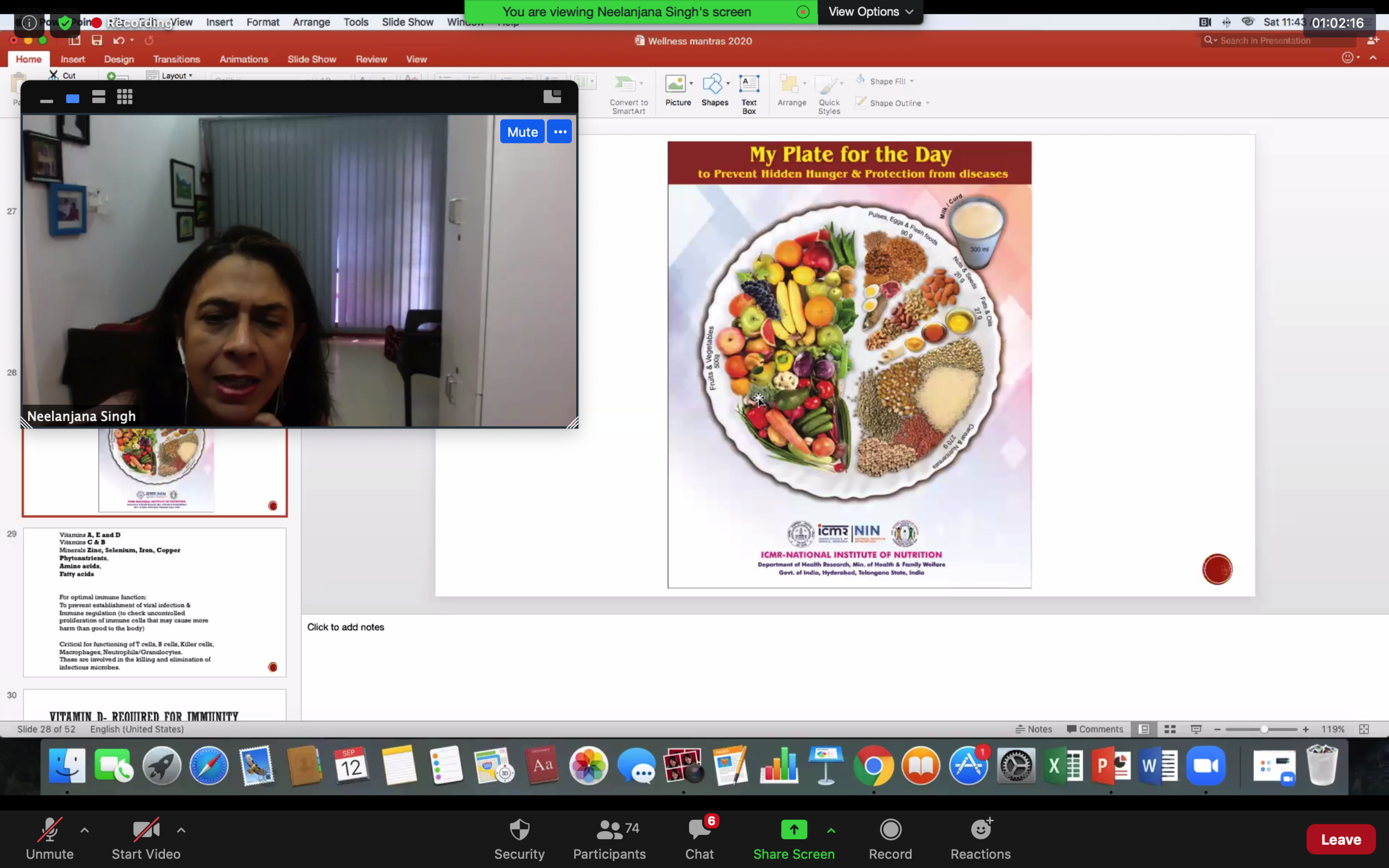Collapse the ribbon with chevron
The height and width of the screenshot is (868, 1389).
(x=1373, y=57)
